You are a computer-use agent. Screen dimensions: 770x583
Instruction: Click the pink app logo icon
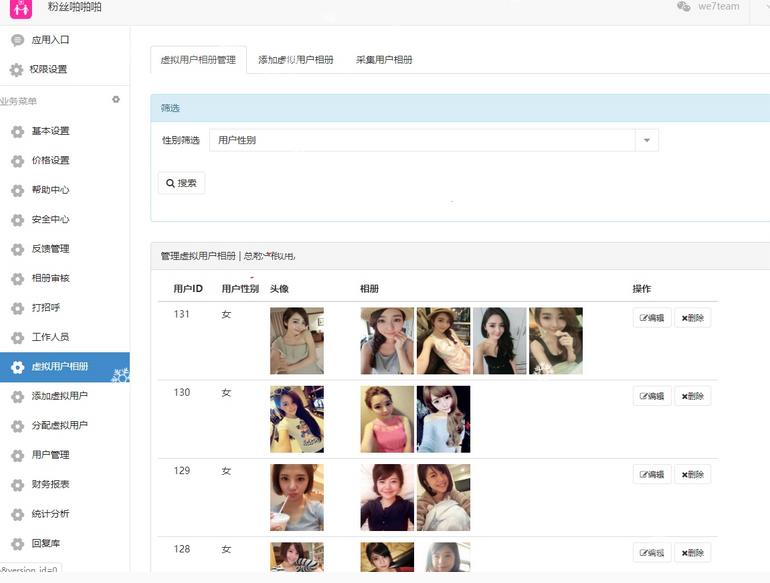click(21, 9)
